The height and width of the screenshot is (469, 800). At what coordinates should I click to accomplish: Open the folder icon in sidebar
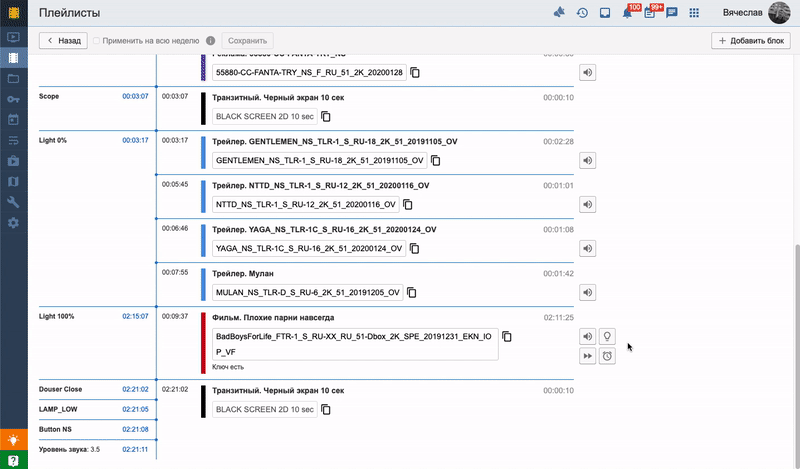[14, 79]
